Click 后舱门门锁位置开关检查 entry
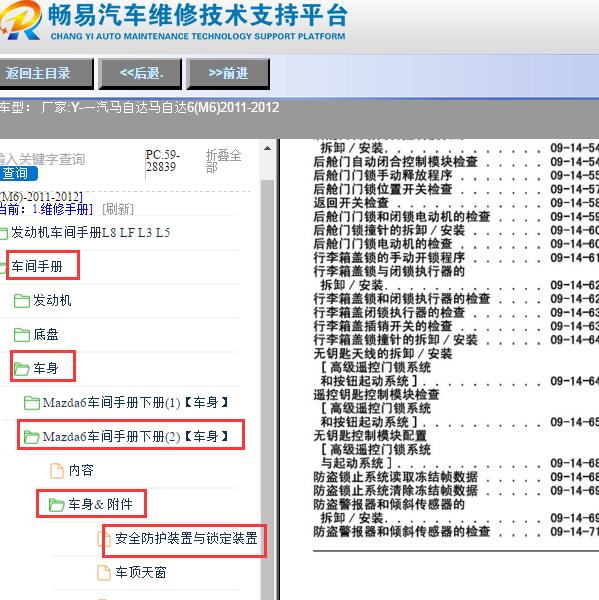Viewport: 599px width, 600px height. pos(383,189)
